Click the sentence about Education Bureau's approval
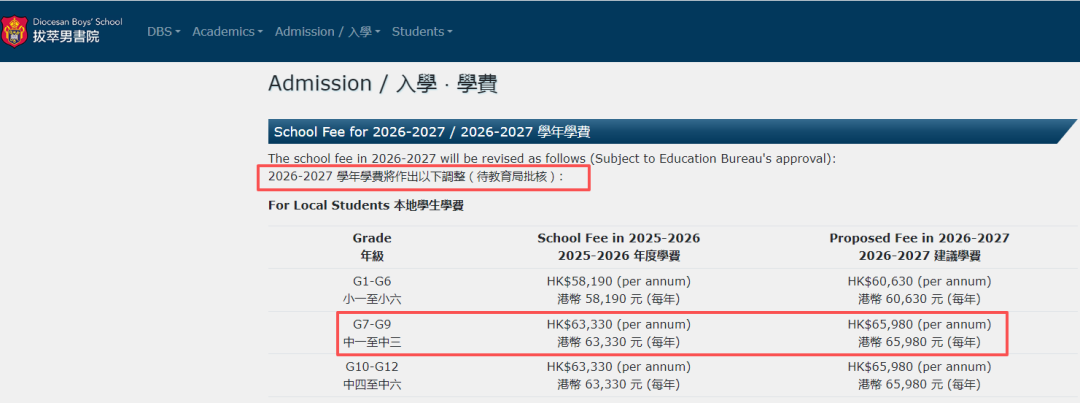 (552, 158)
